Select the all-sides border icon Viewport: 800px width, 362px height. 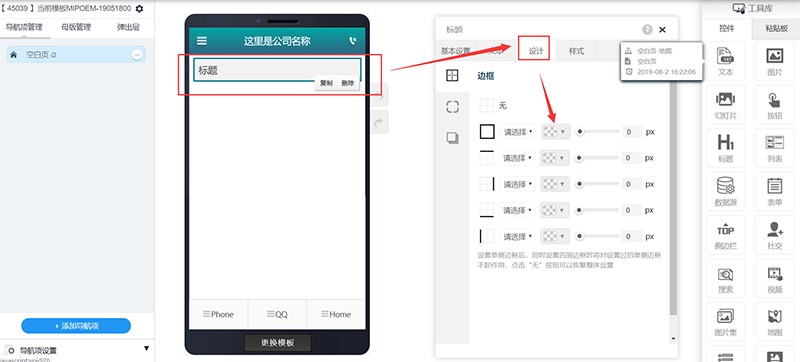coord(487,132)
